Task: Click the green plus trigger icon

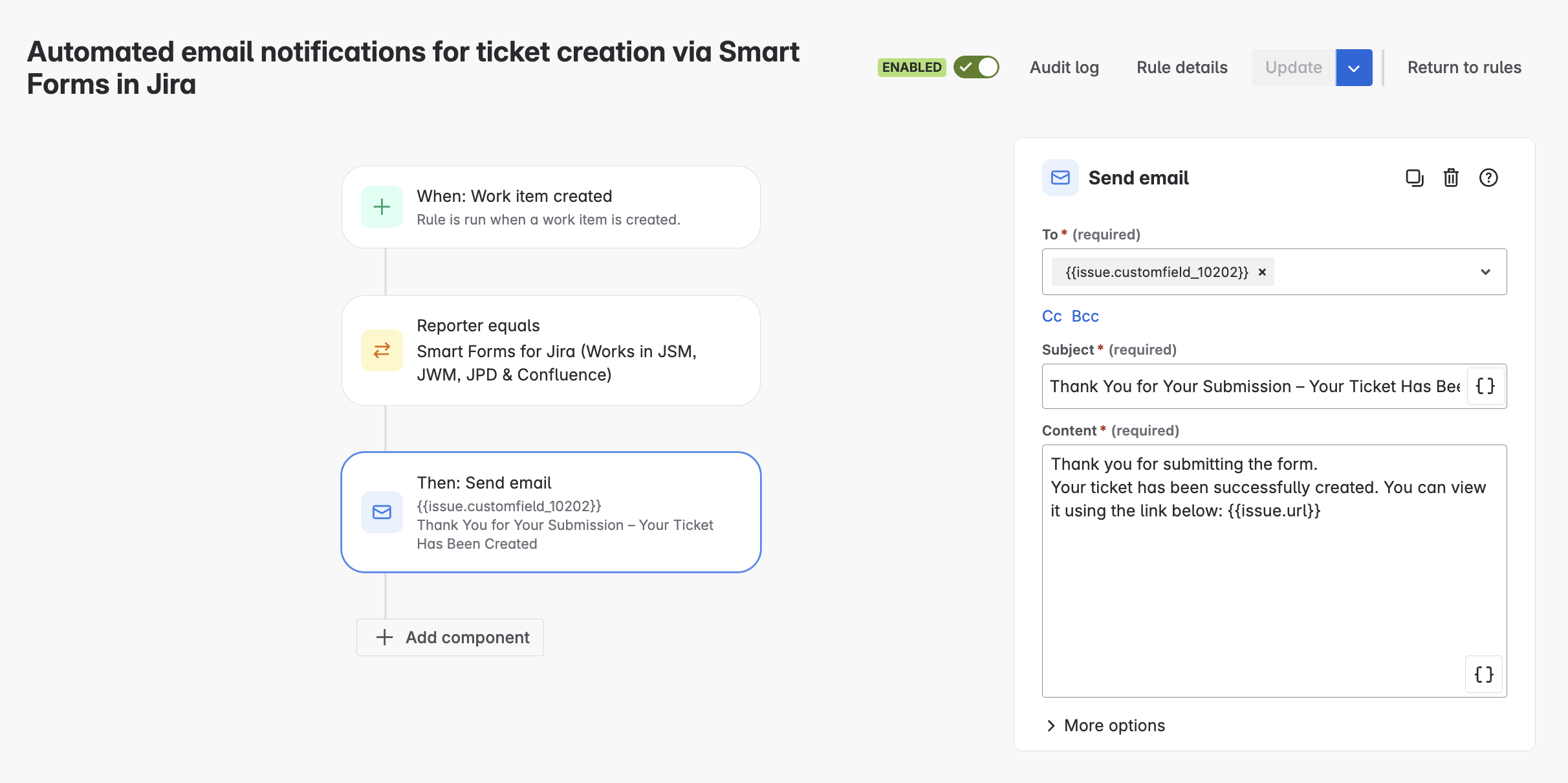Action: pos(382,207)
